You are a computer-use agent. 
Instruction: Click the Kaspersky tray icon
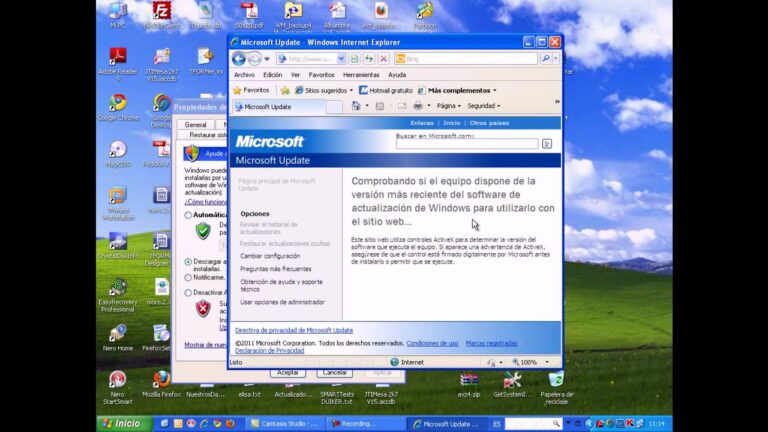click(630, 424)
